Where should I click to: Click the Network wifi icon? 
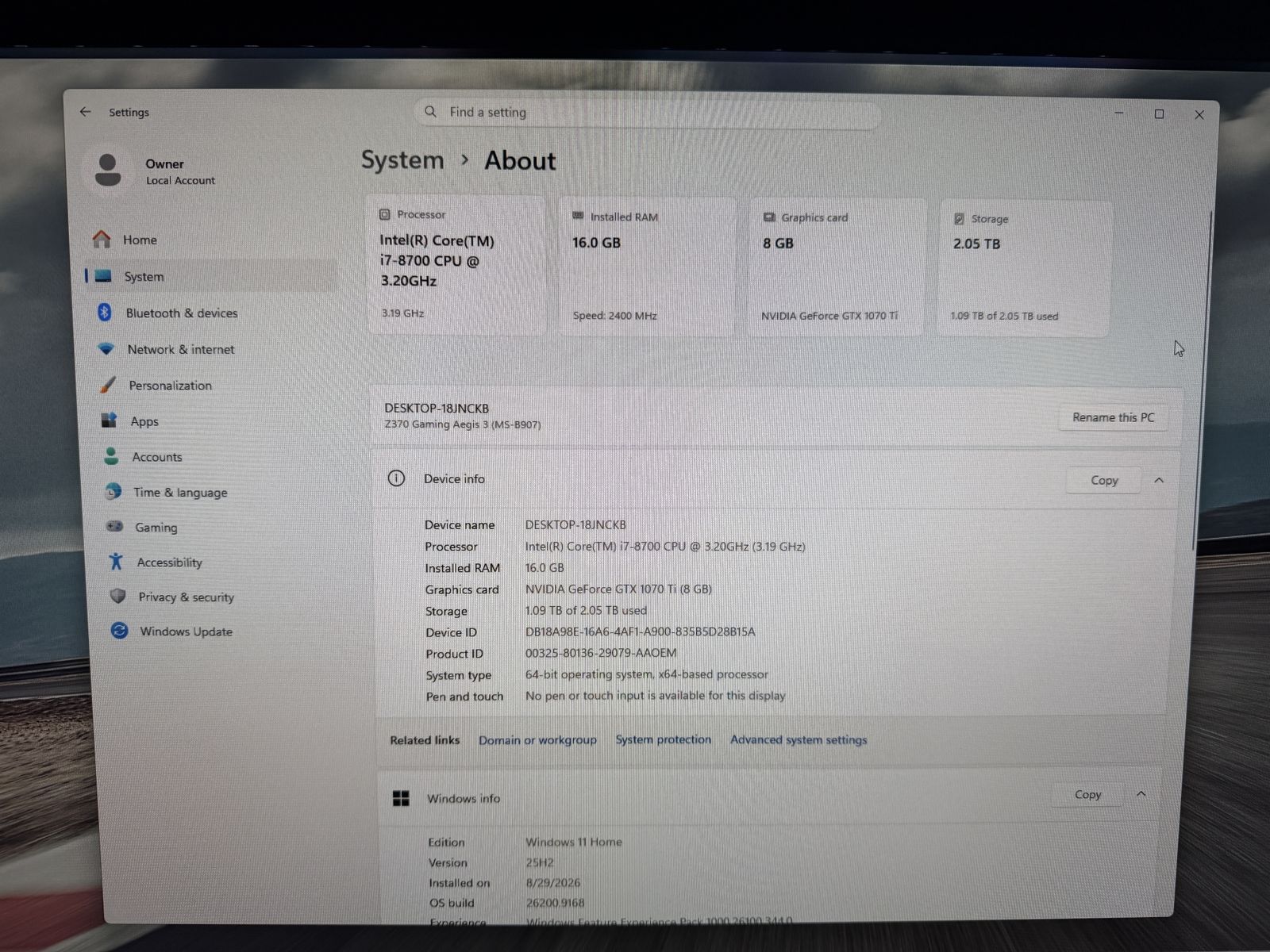(x=106, y=348)
